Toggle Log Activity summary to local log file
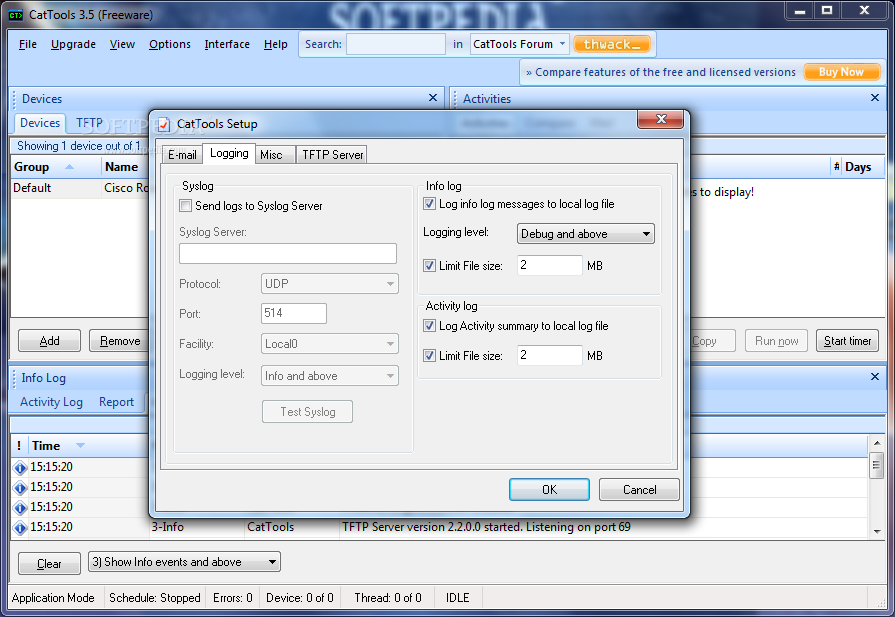The height and width of the screenshot is (617, 895). coord(429,326)
